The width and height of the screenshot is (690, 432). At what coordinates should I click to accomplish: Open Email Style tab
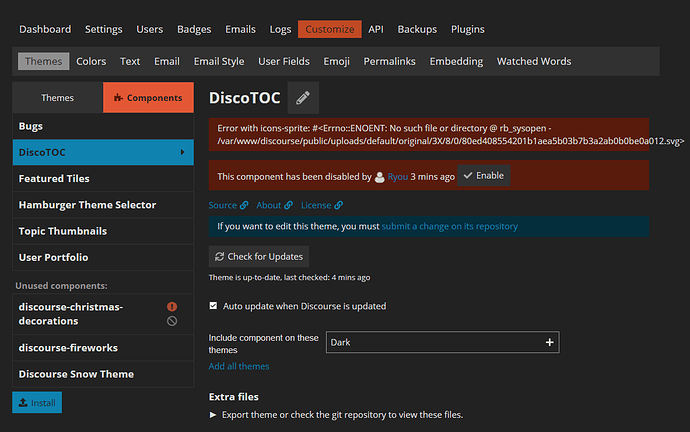click(219, 61)
